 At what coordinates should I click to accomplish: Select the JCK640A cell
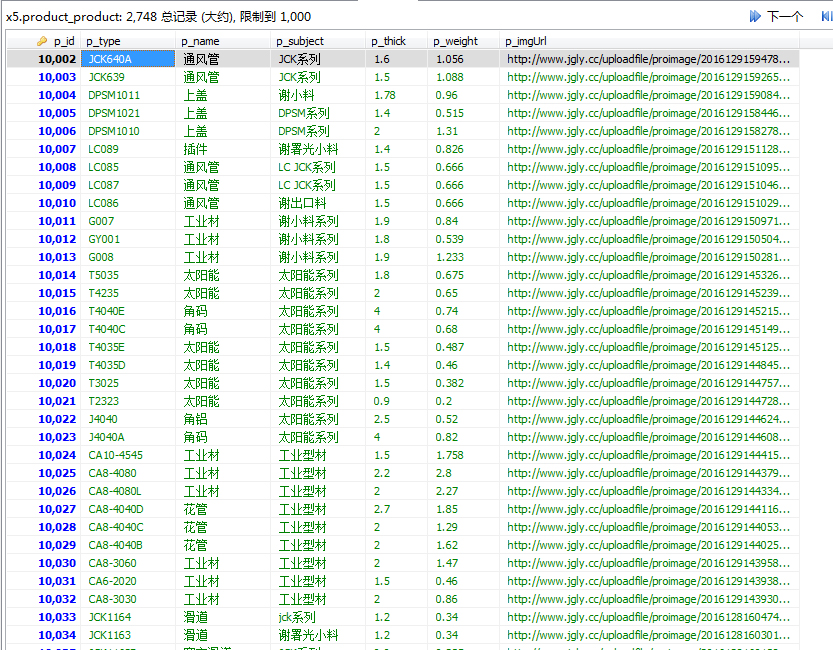128,59
